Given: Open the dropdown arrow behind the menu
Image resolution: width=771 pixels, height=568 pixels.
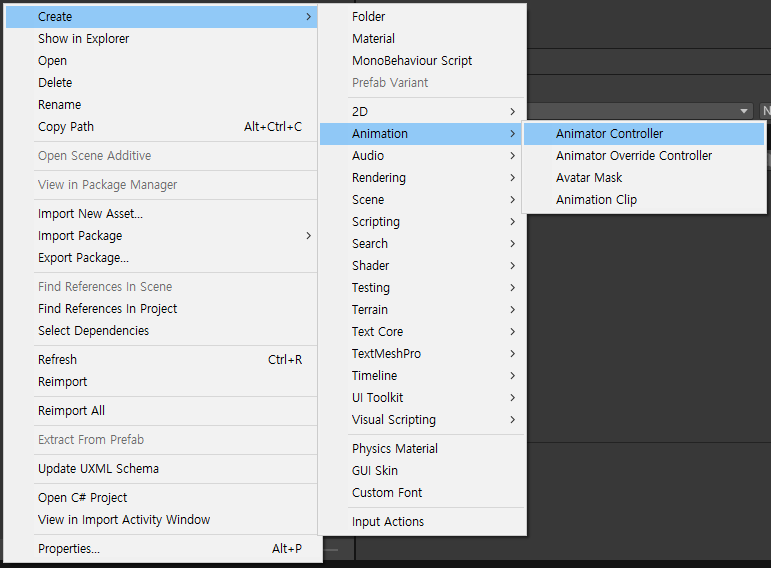Looking at the screenshot, I should coord(743,111).
